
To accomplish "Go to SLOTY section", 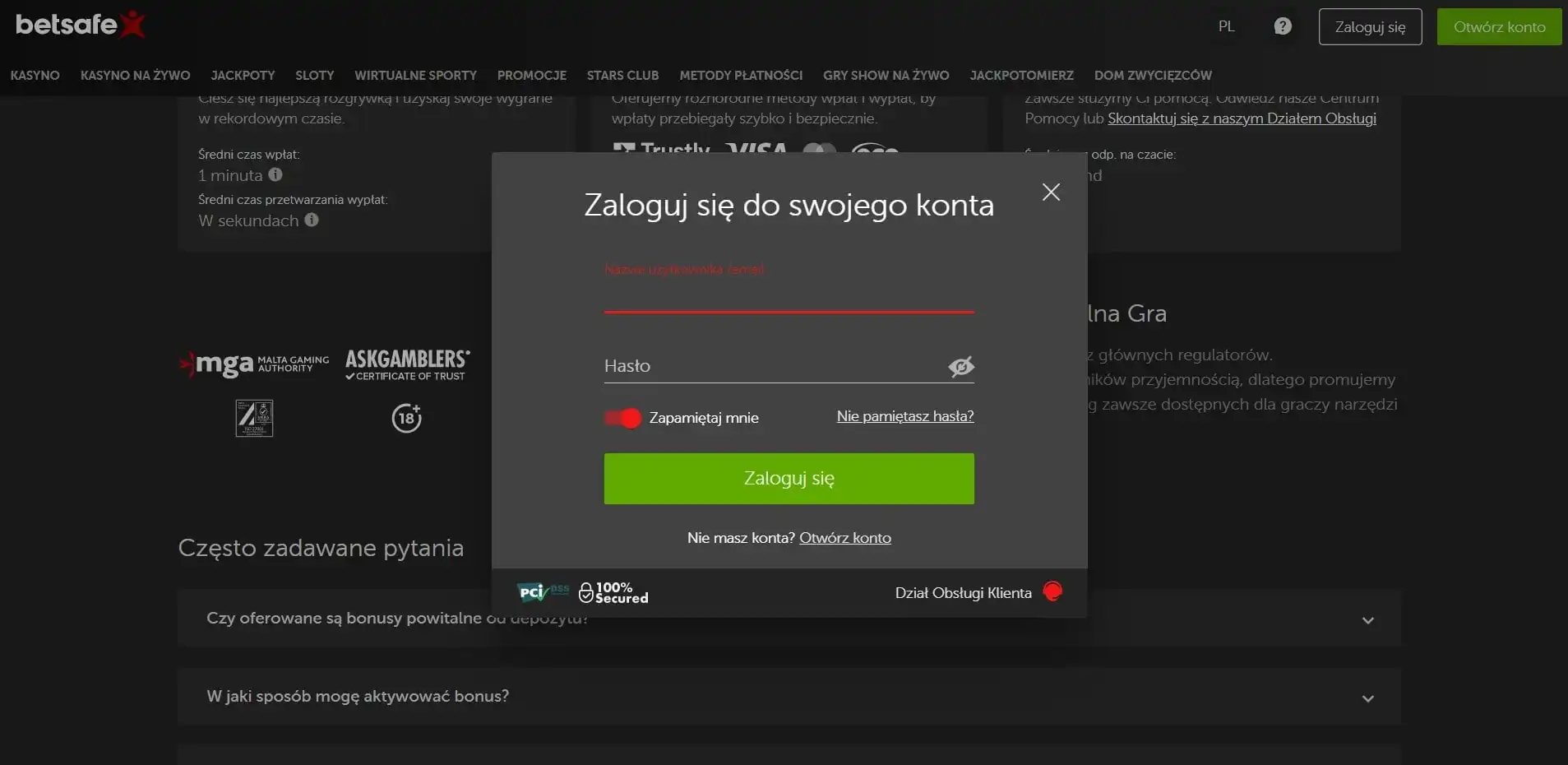I will pos(315,75).
